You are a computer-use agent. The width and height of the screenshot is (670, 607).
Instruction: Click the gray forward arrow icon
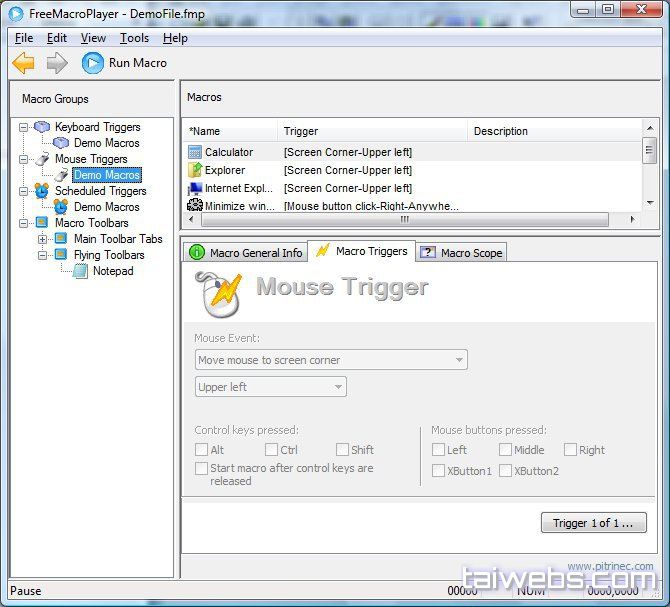click(57, 63)
